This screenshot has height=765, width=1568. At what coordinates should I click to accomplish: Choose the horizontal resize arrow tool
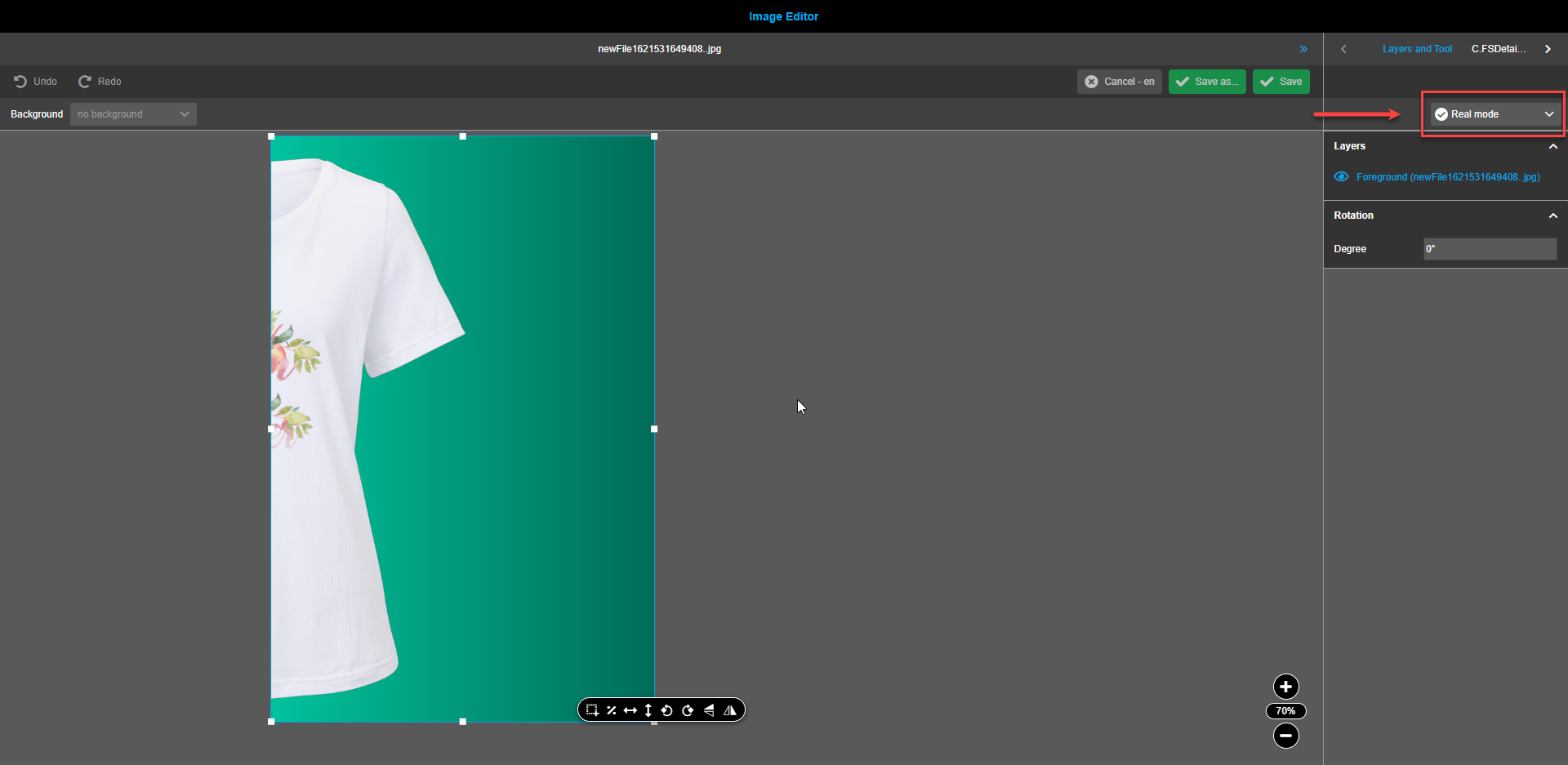630,710
